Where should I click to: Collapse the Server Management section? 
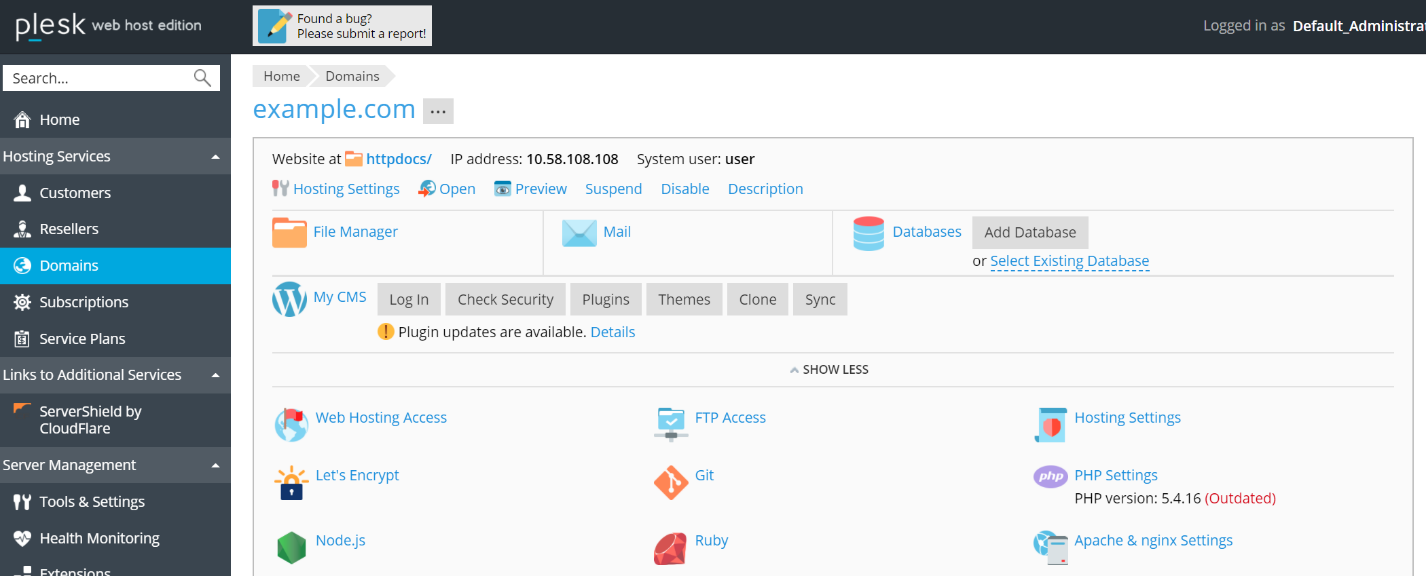pyautogui.click(x=215, y=466)
